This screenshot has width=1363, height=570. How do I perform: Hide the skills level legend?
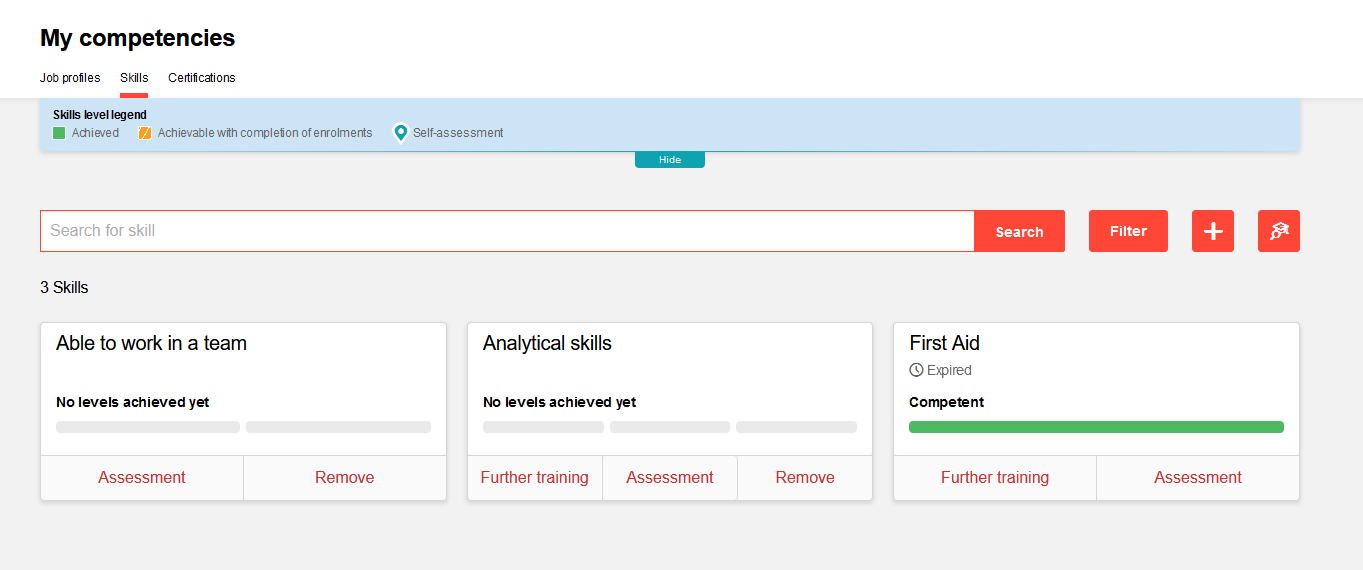[669, 160]
